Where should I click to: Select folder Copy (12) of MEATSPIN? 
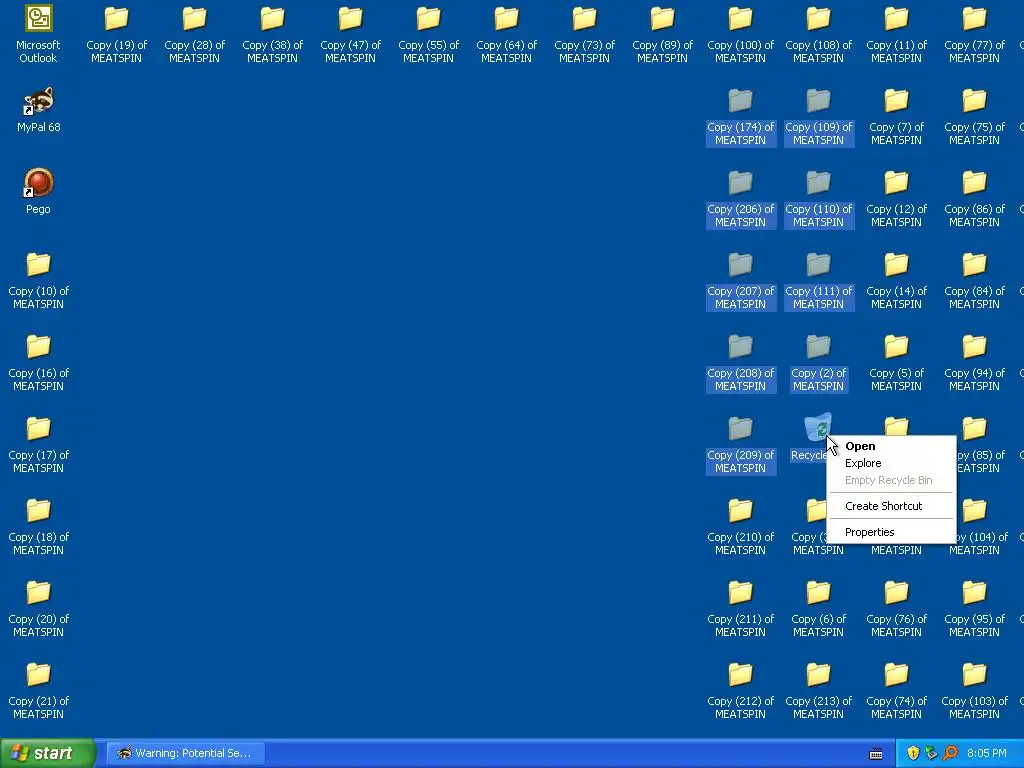(x=896, y=199)
